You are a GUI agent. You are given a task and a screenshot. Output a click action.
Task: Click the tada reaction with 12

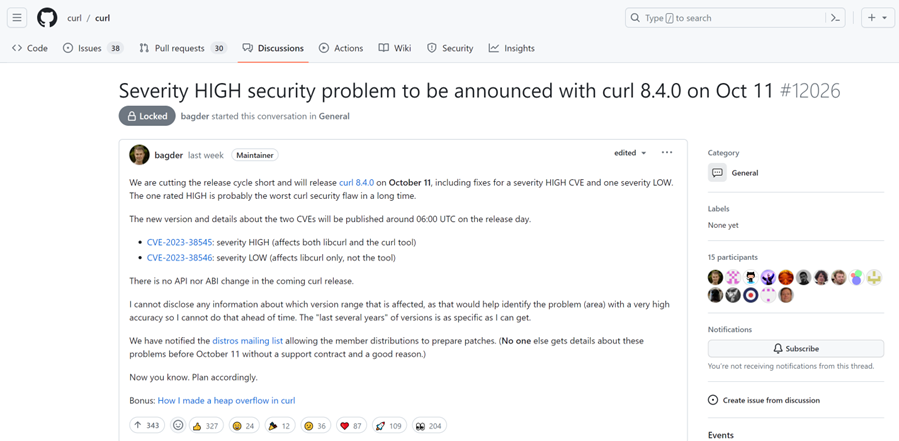pyautogui.click(x=279, y=425)
